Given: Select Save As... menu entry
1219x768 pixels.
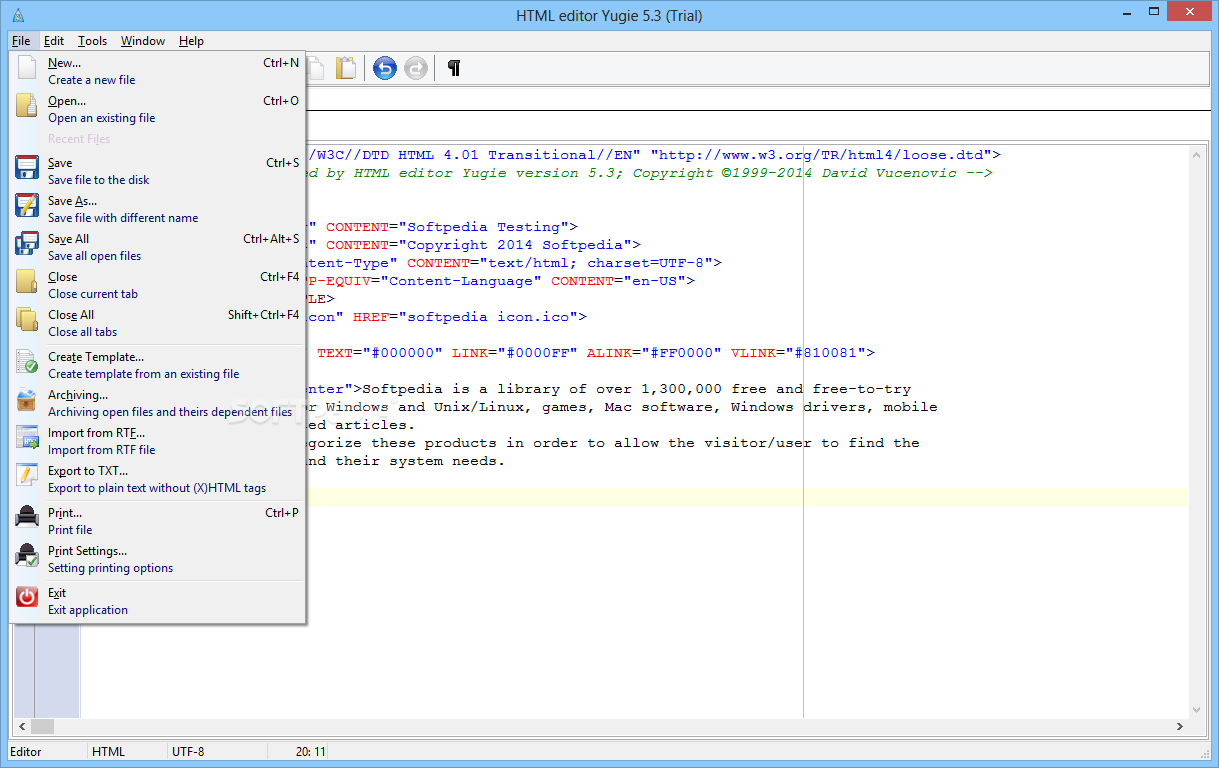Looking at the screenshot, I should point(158,209).
